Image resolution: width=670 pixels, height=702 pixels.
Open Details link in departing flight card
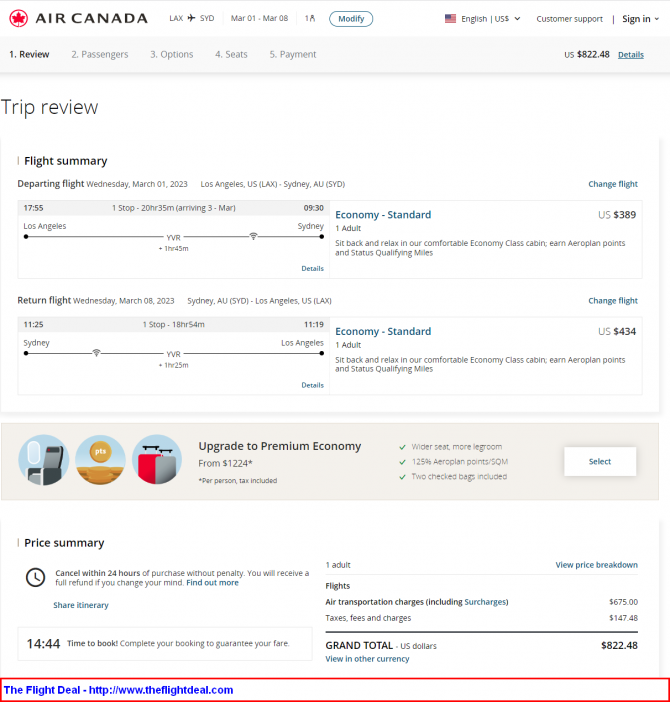tap(312, 268)
